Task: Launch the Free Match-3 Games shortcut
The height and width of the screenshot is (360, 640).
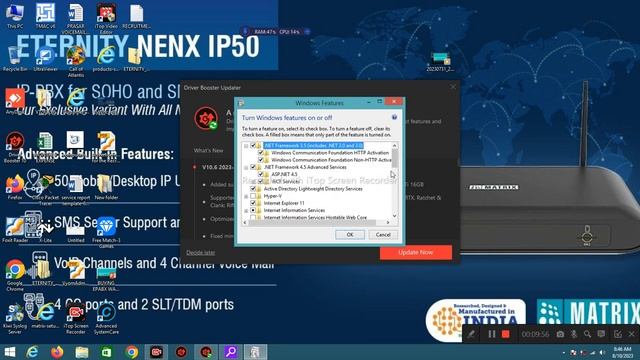Action: coord(106,233)
